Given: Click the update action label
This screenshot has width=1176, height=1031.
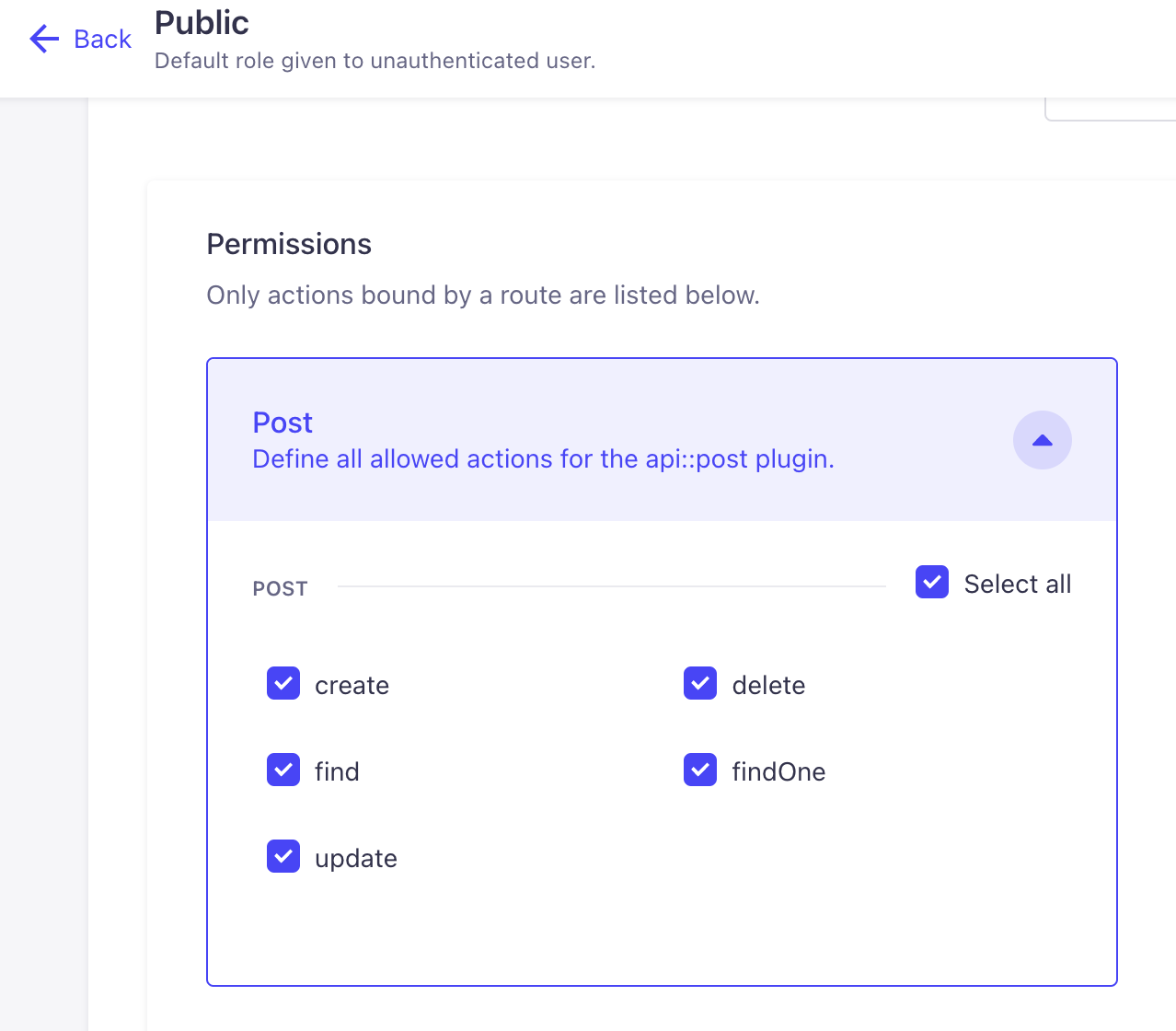Looking at the screenshot, I should click(356, 859).
